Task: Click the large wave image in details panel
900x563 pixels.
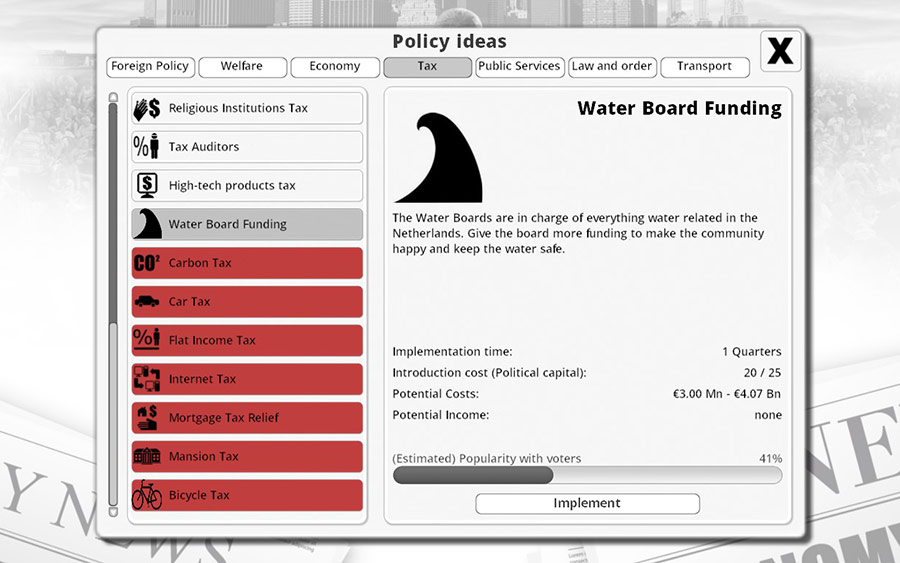Action: point(439,158)
